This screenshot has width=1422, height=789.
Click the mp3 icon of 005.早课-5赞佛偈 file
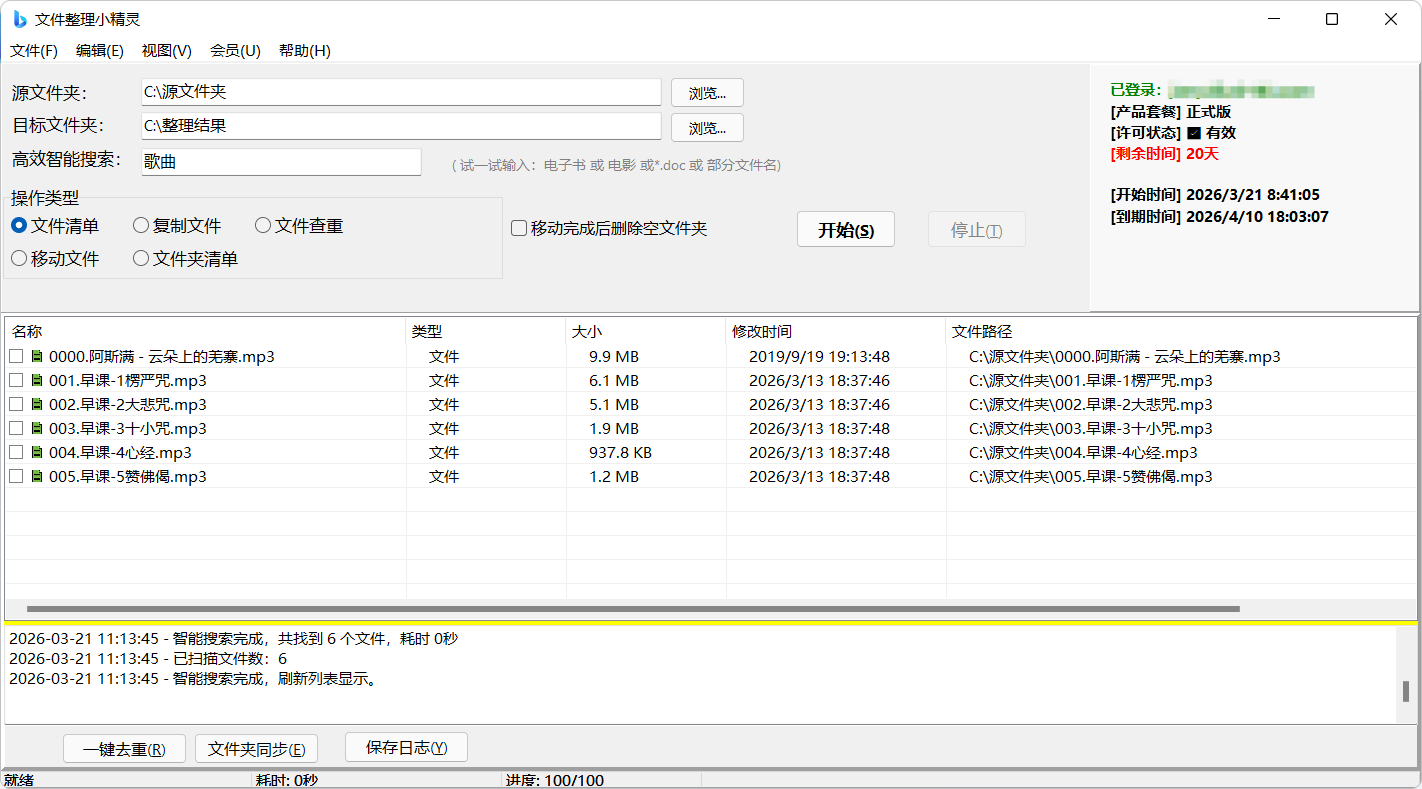click(37, 476)
